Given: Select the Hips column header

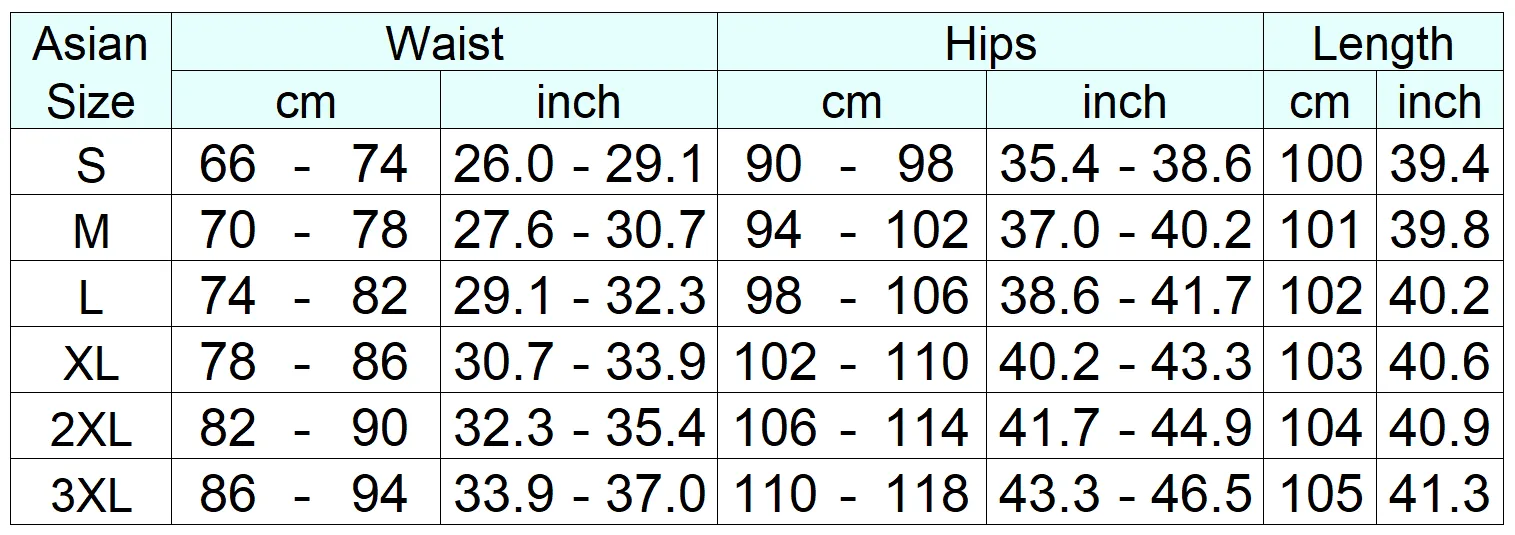Looking at the screenshot, I should [990, 44].
